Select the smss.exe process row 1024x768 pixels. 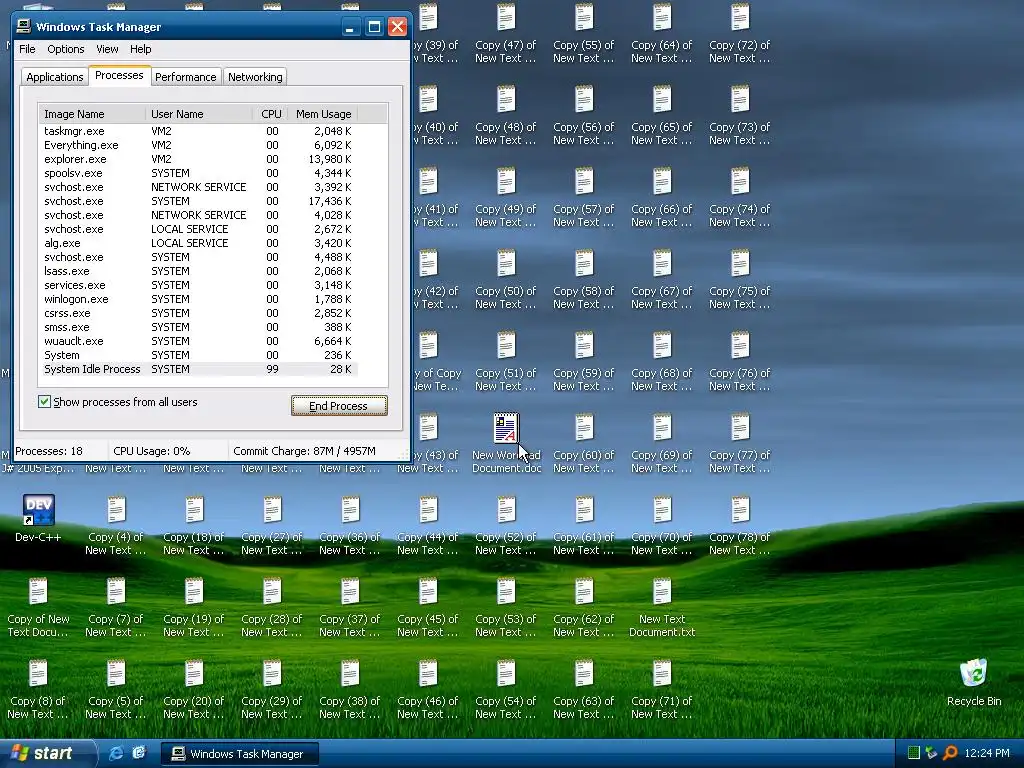199,327
